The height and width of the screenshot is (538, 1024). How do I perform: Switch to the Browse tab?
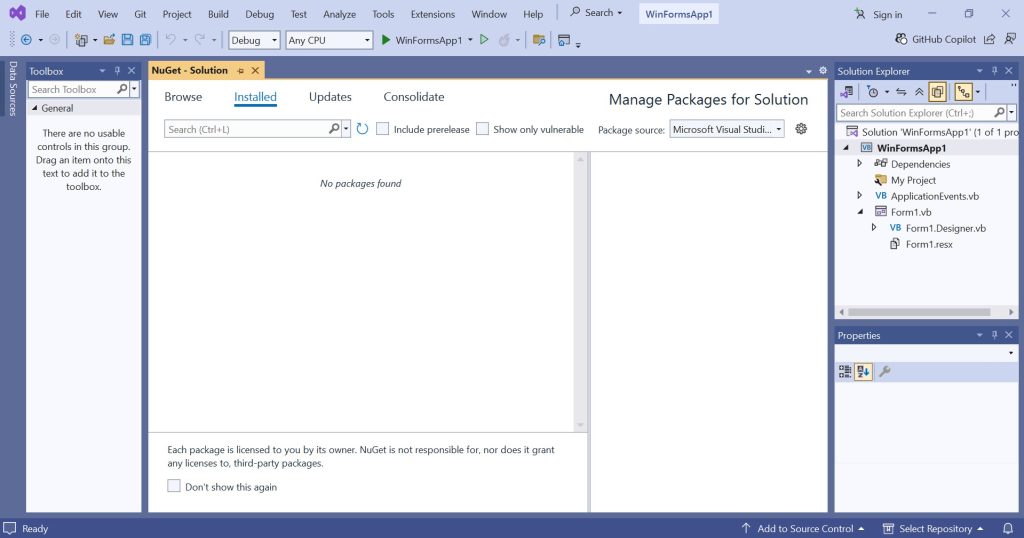(183, 97)
